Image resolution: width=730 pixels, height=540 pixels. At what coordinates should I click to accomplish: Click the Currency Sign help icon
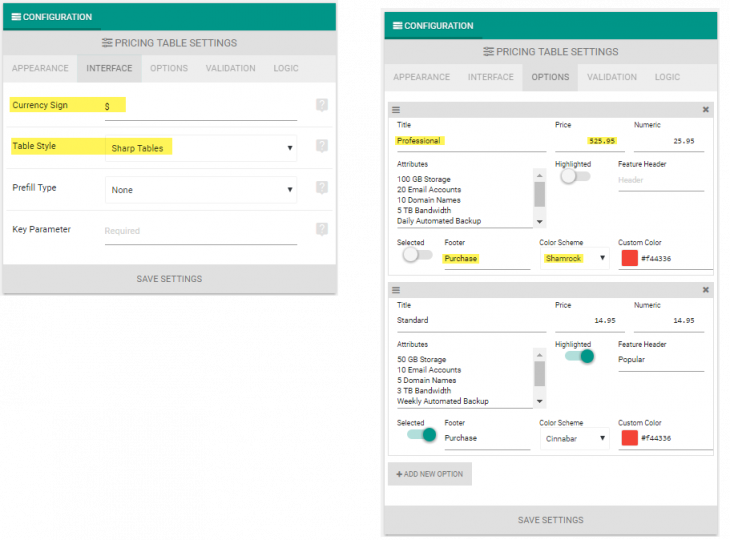pyautogui.click(x=322, y=105)
